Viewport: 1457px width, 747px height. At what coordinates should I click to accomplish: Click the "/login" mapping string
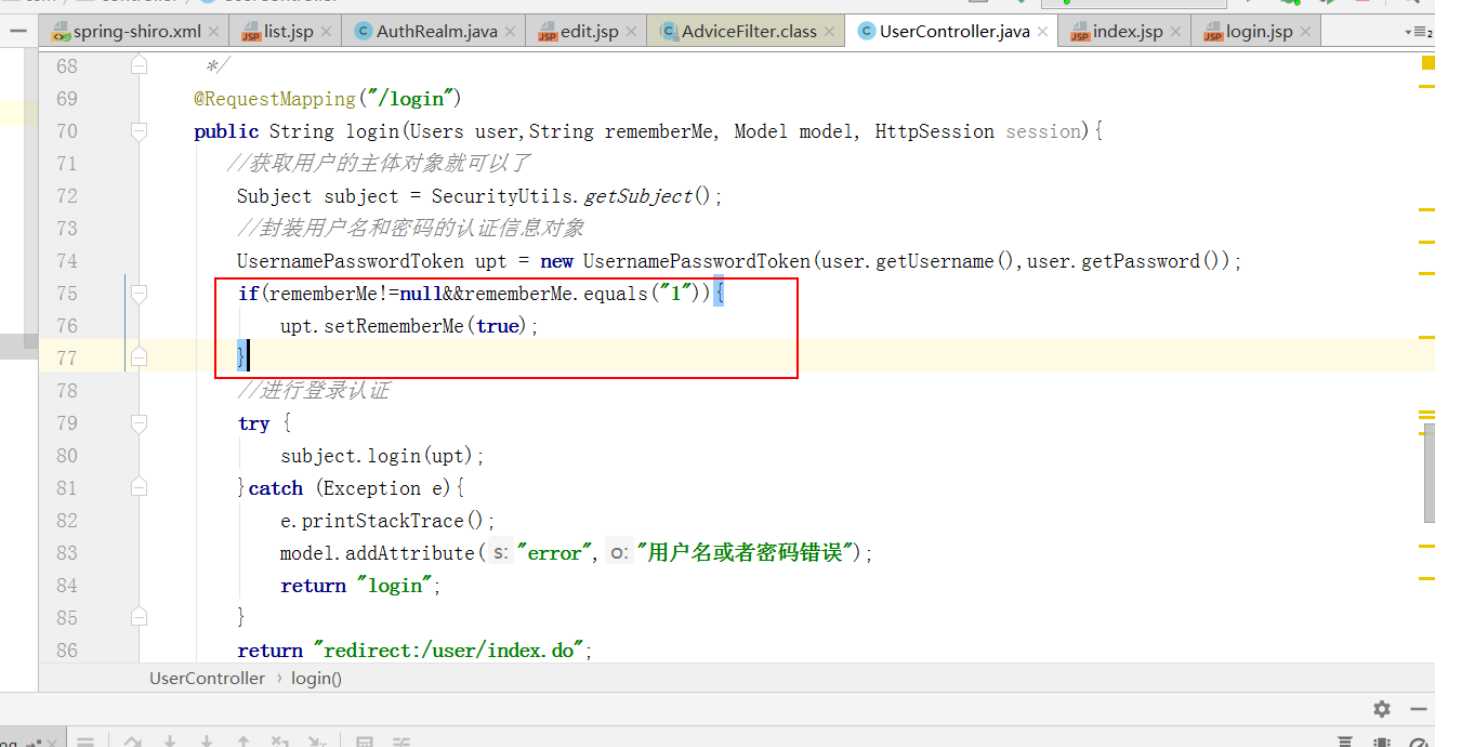413,99
